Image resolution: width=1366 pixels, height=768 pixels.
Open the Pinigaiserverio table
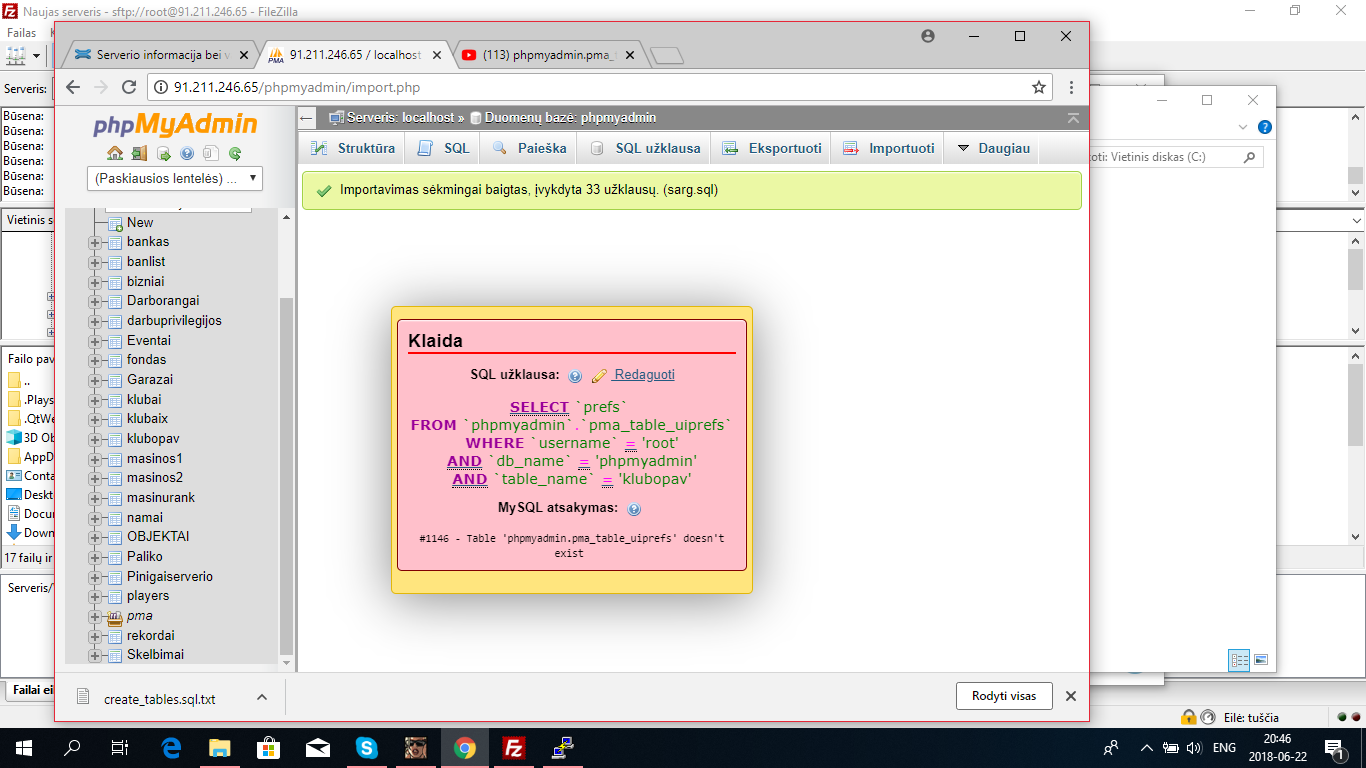170,577
